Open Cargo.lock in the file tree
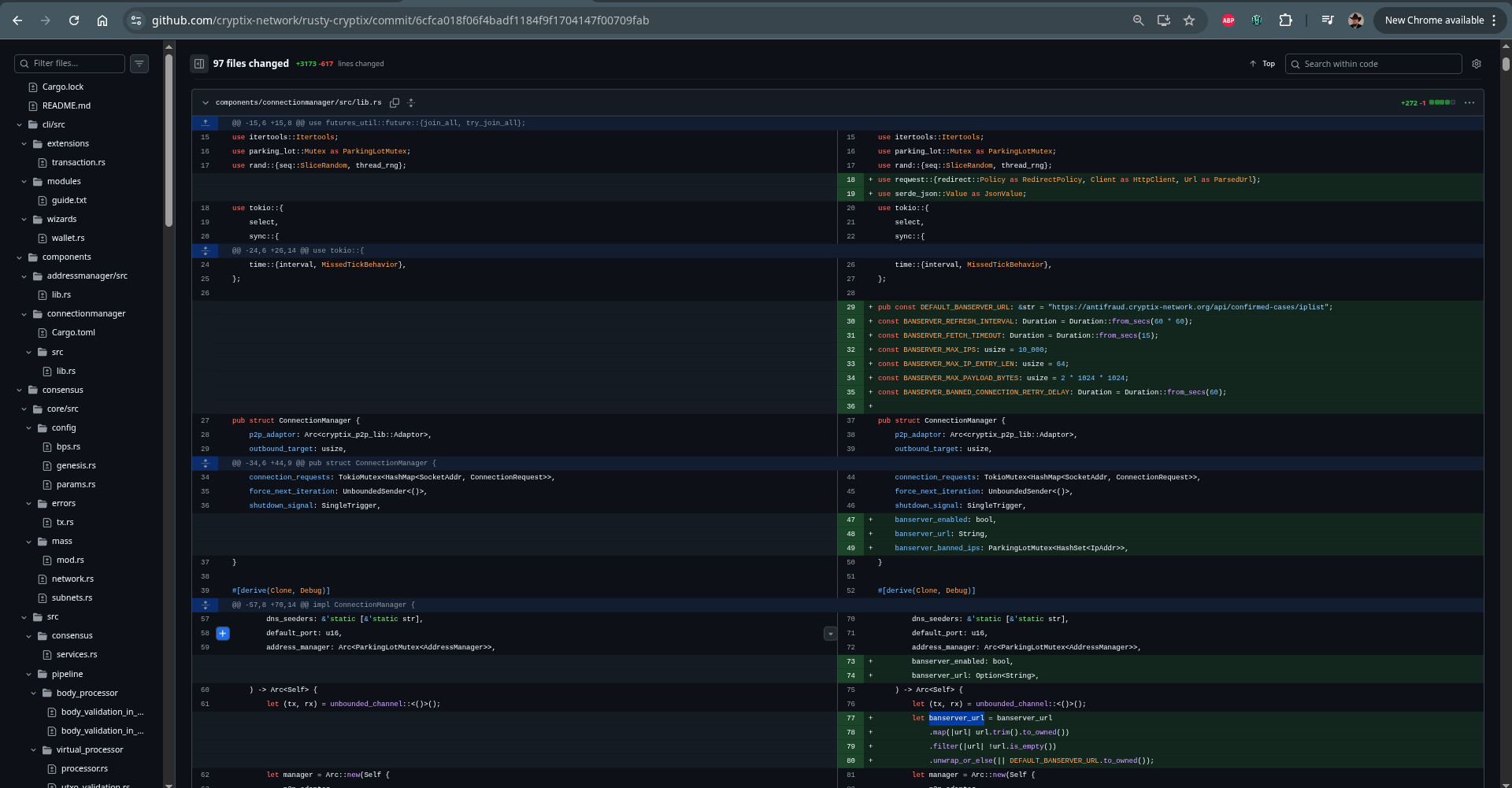Screen dimensions: 1512x788 coord(63,87)
